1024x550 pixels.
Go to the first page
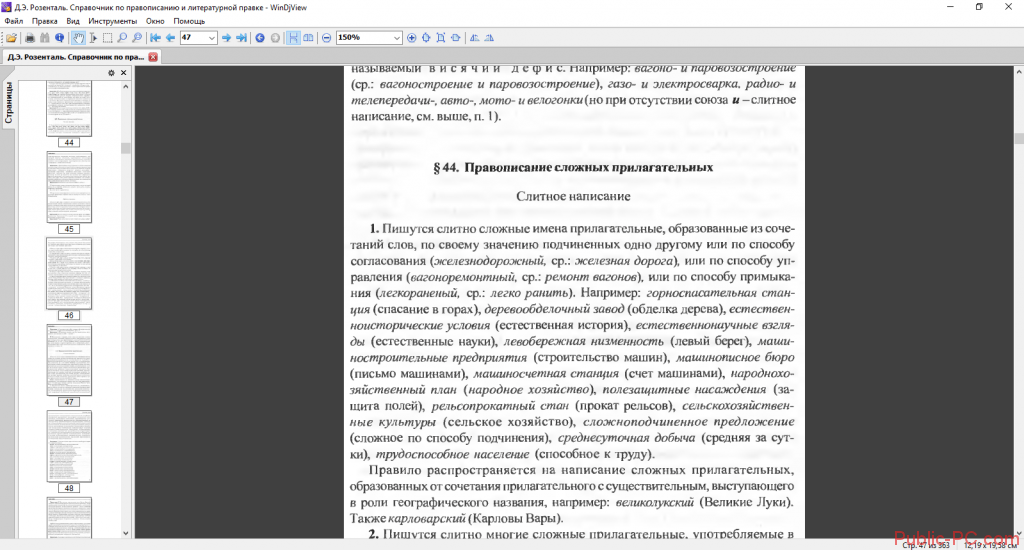(155, 38)
